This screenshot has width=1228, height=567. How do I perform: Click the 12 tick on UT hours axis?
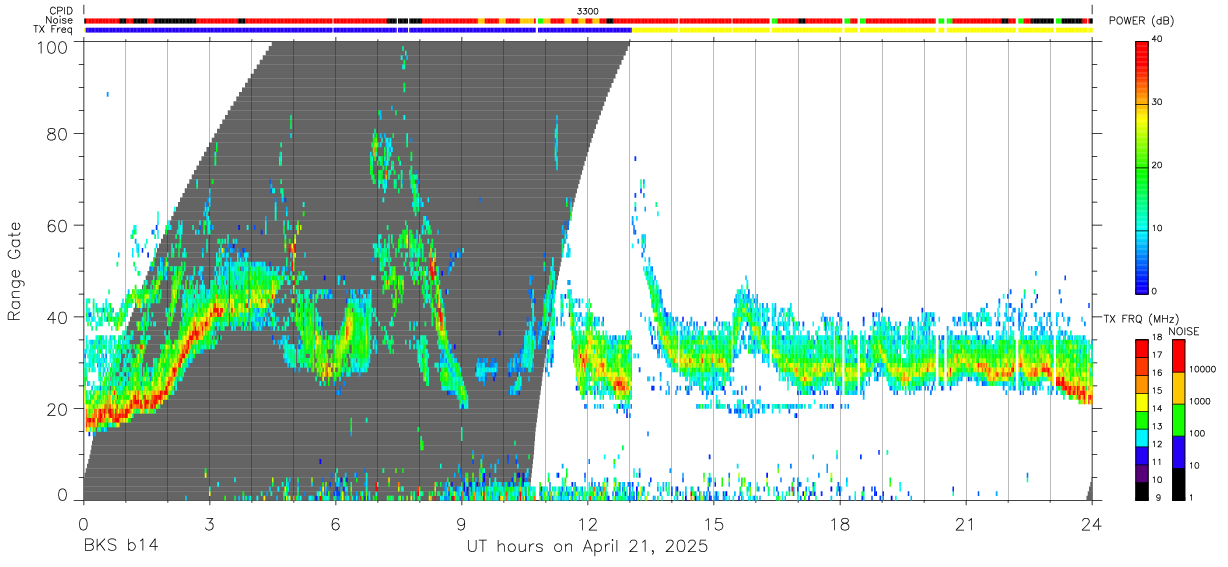pyautogui.click(x=588, y=523)
